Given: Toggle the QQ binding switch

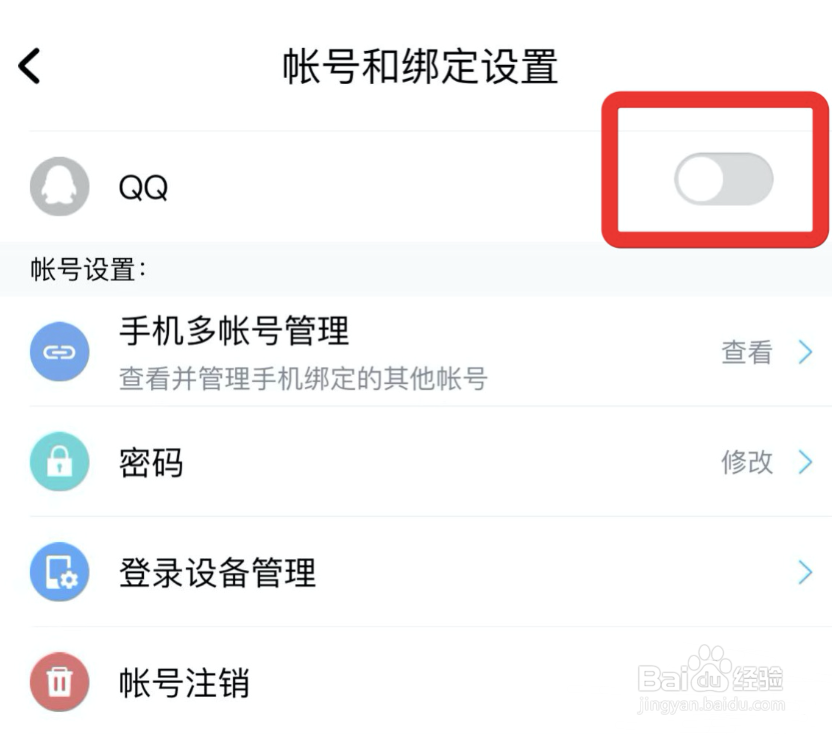Looking at the screenshot, I should pyautogui.click(x=723, y=180).
